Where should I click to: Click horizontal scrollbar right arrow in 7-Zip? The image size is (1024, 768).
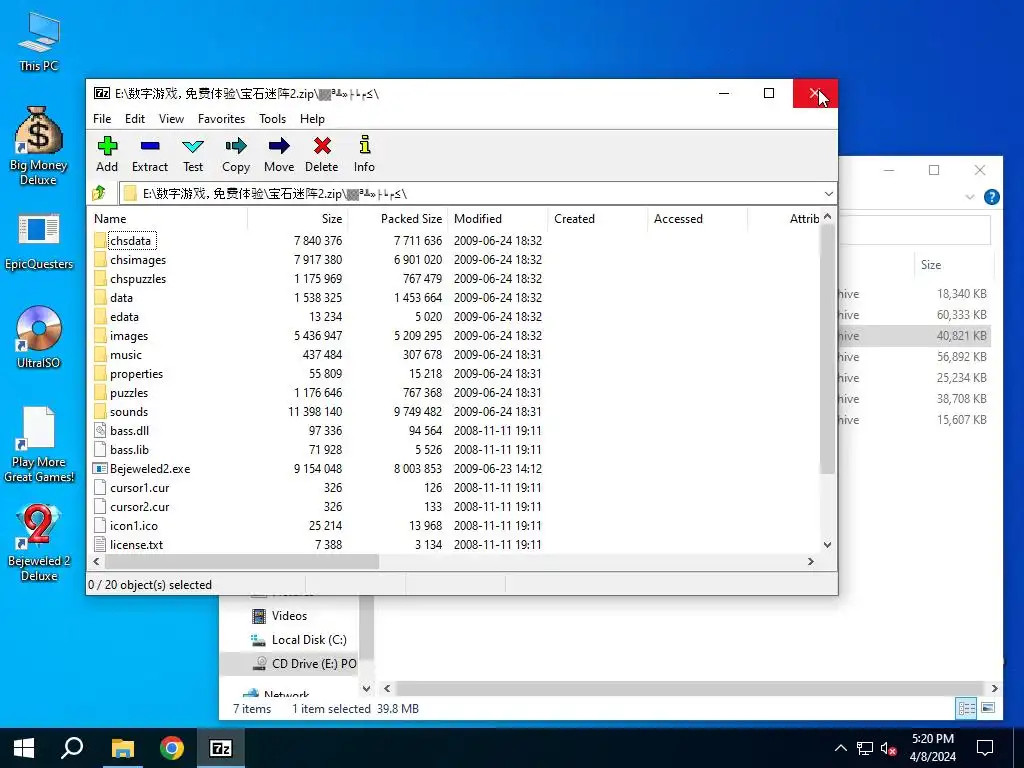point(810,562)
